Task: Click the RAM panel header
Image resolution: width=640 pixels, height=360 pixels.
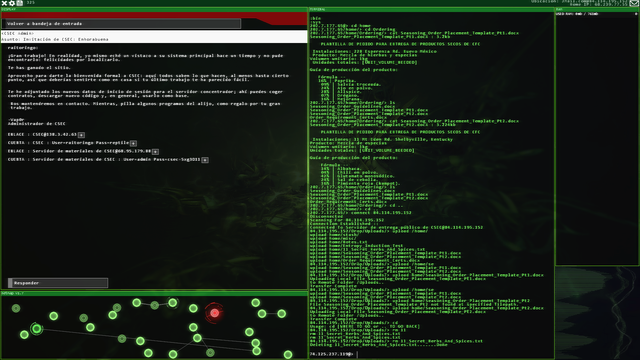Action: [x=597, y=9]
